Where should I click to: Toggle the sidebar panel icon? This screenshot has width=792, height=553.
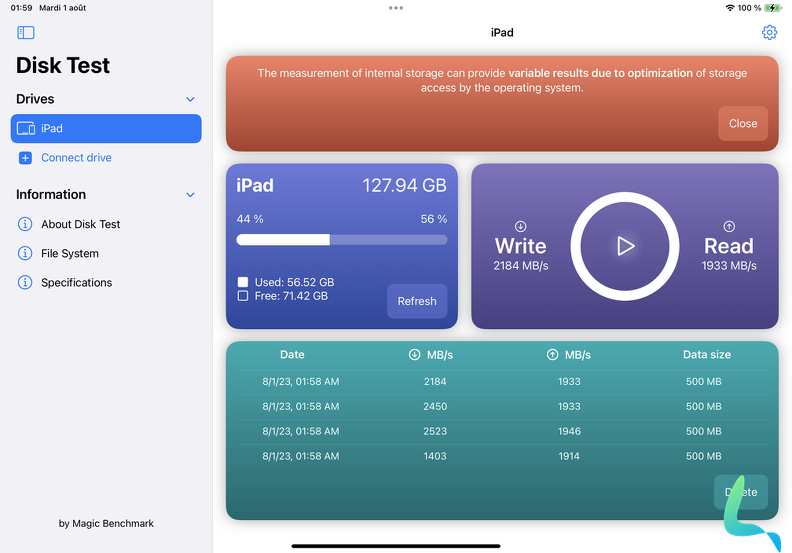(x=26, y=33)
